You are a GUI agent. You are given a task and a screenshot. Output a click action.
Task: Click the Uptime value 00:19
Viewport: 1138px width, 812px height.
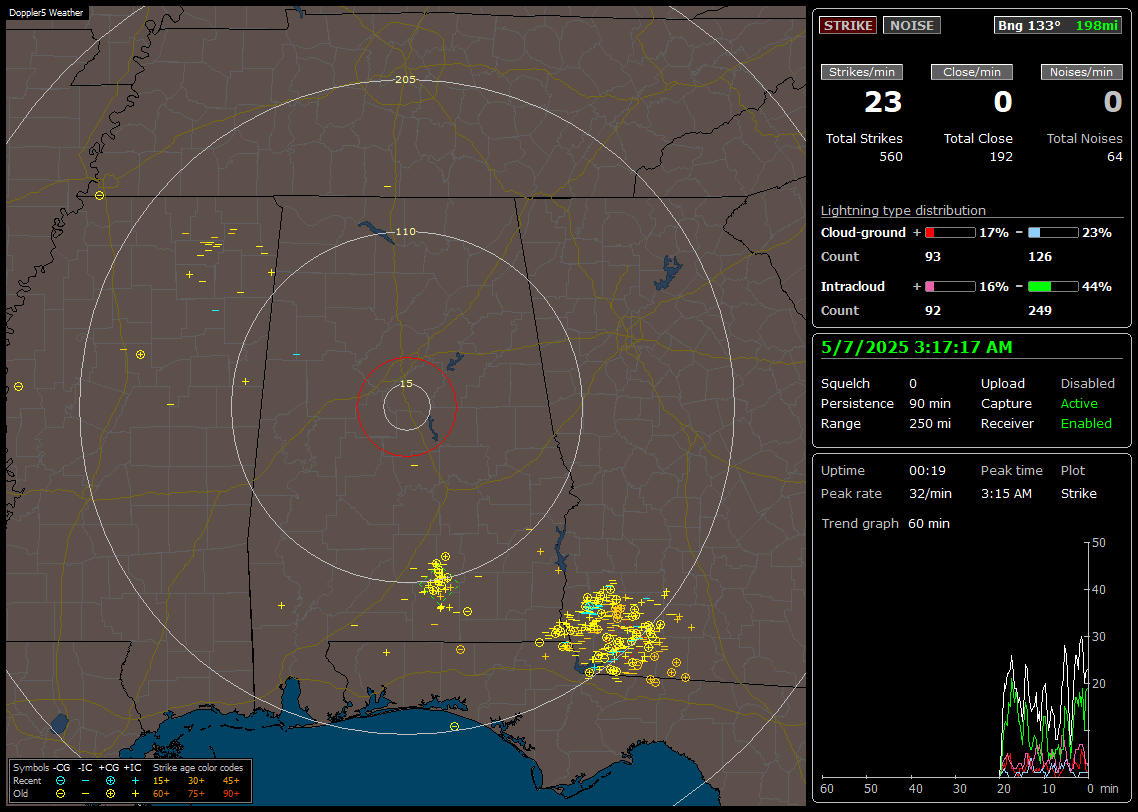[x=928, y=471]
